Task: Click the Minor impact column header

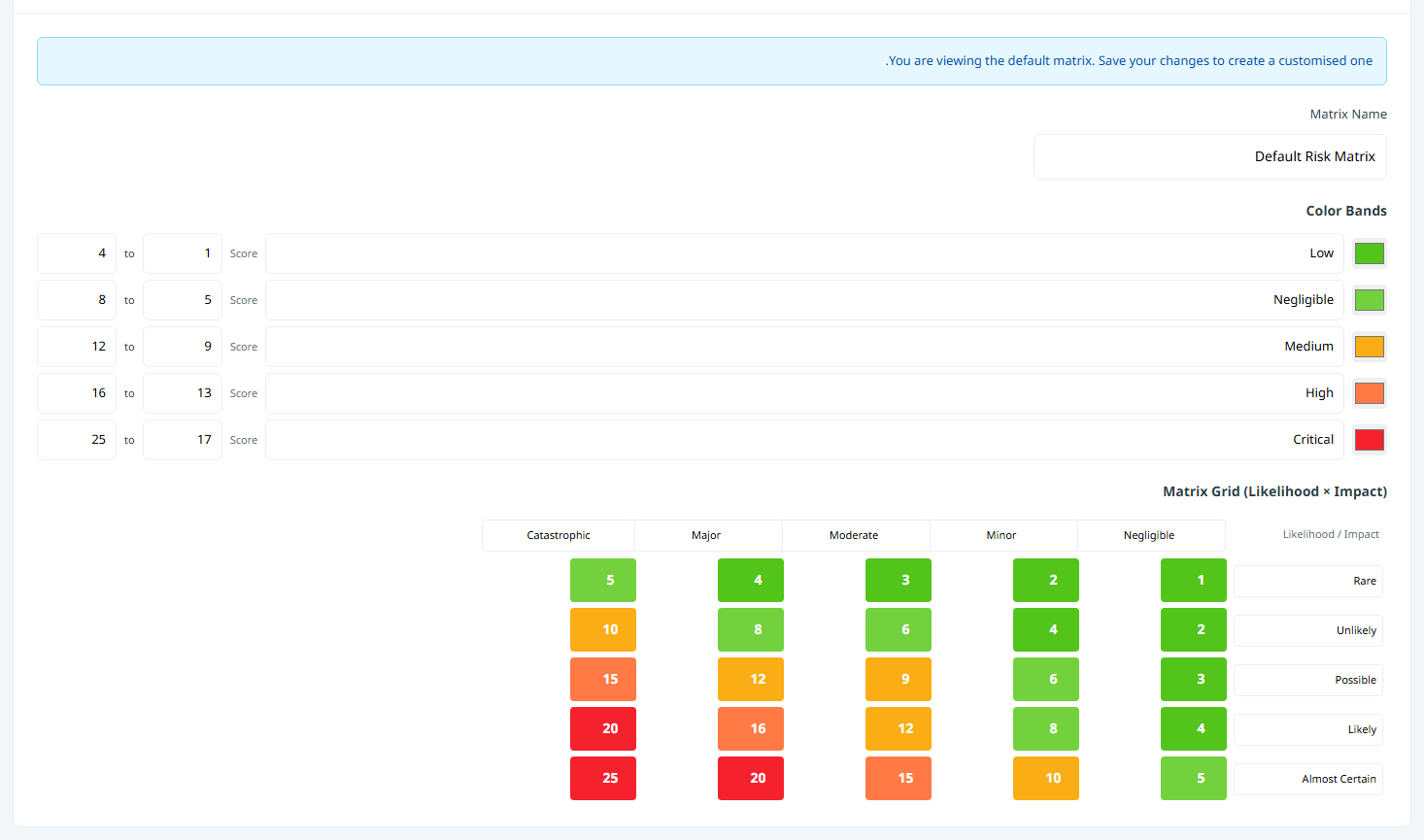Action: [1003, 536]
